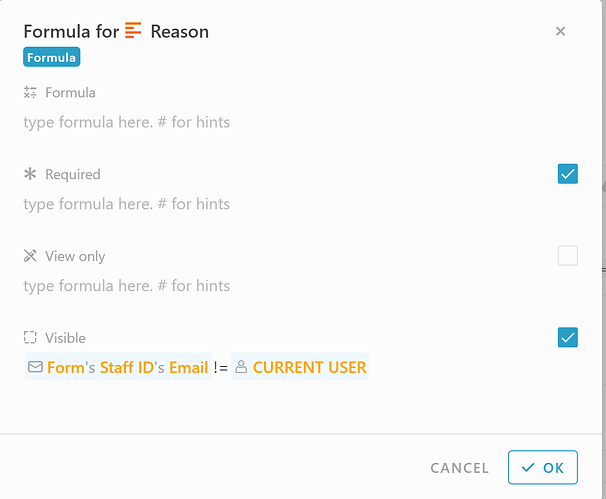The image size is (606, 499).
Task: Click the crossed pencil View only icon
Action: (x=30, y=256)
